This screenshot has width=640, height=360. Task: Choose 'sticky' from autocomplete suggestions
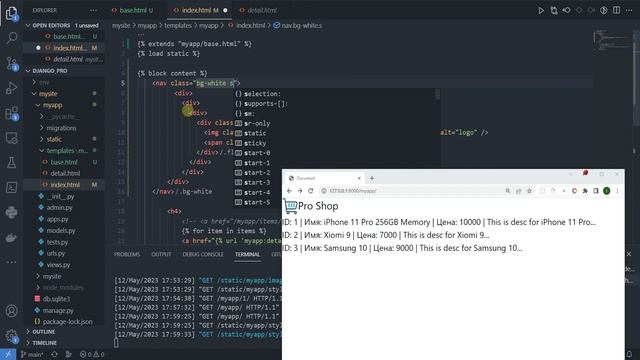[255, 143]
